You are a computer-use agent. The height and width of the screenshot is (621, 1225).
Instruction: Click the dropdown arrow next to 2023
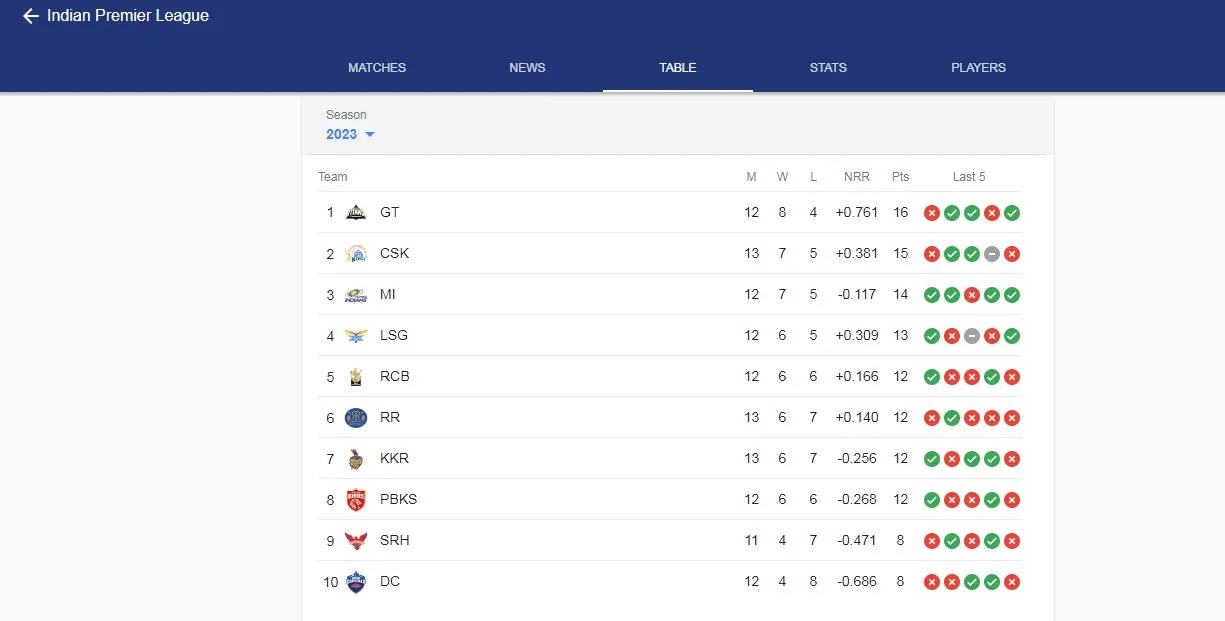pyautogui.click(x=370, y=135)
